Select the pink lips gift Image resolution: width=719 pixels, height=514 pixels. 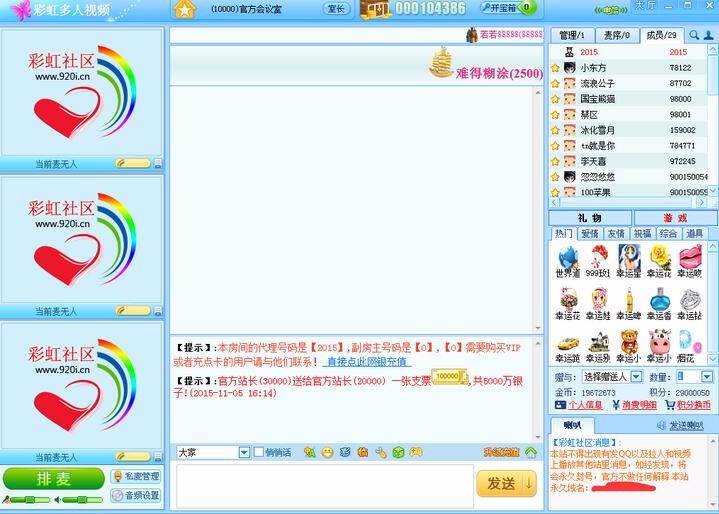(690, 261)
